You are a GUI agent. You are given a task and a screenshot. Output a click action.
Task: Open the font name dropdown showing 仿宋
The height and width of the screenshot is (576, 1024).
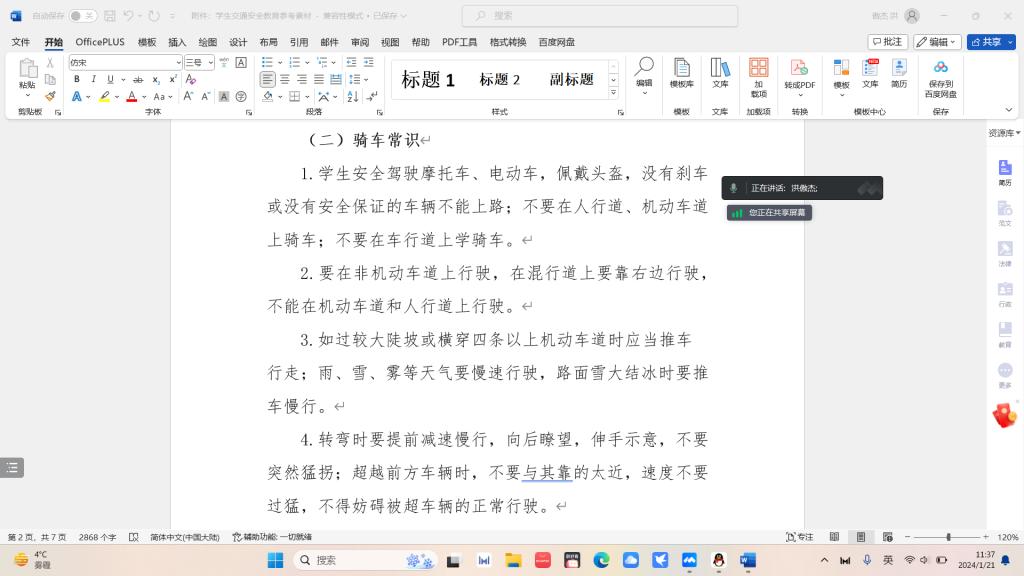tap(125, 62)
